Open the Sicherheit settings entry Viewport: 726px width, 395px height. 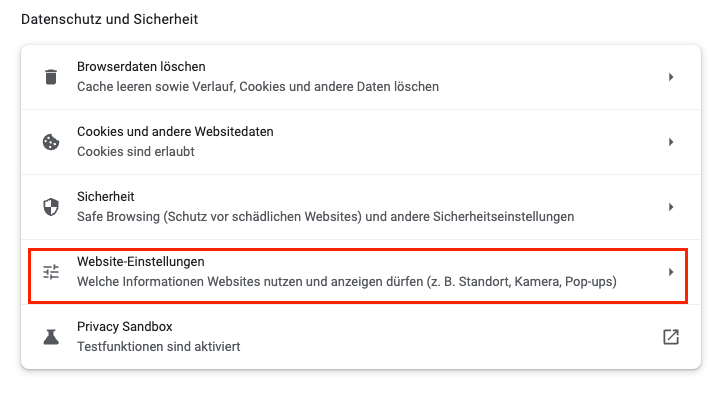[x=361, y=207]
